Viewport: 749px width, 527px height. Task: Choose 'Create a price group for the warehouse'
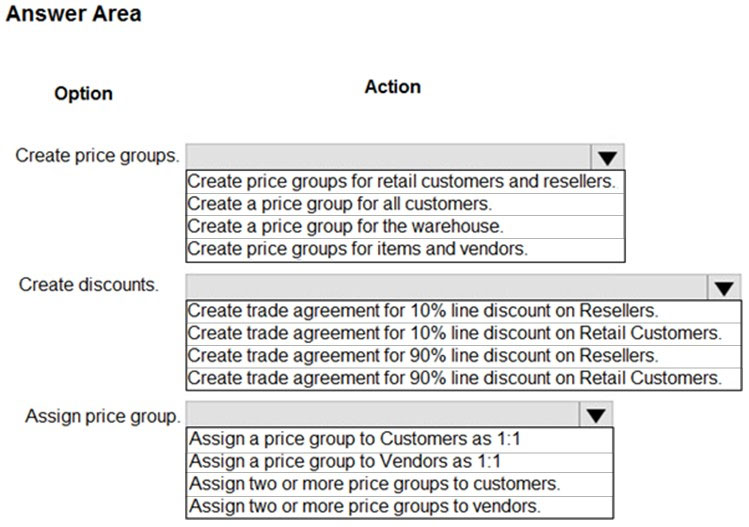pos(405,226)
